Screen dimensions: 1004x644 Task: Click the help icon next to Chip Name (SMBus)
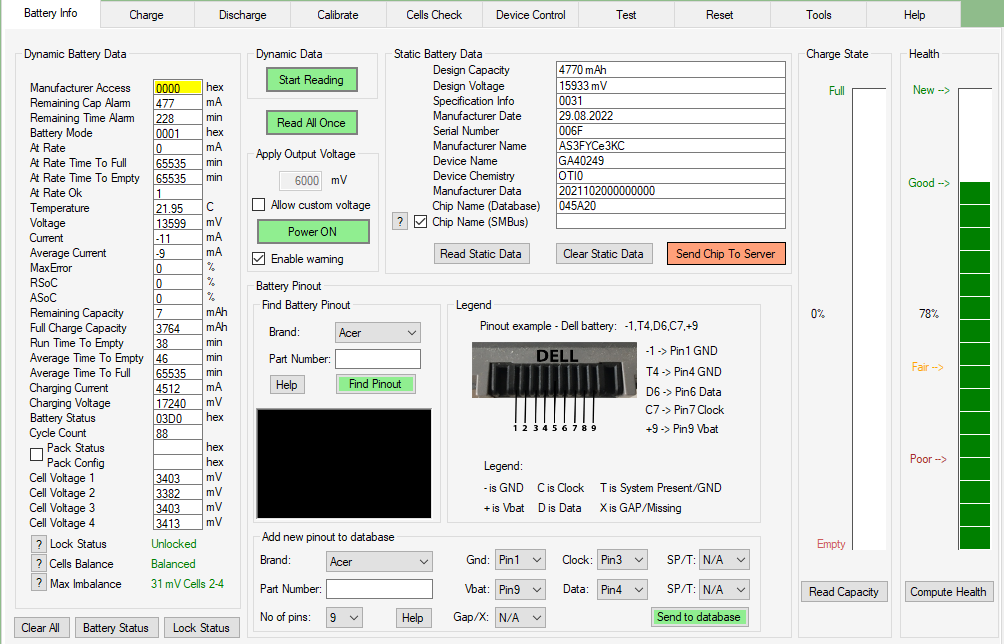pyautogui.click(x=399, y=221)
